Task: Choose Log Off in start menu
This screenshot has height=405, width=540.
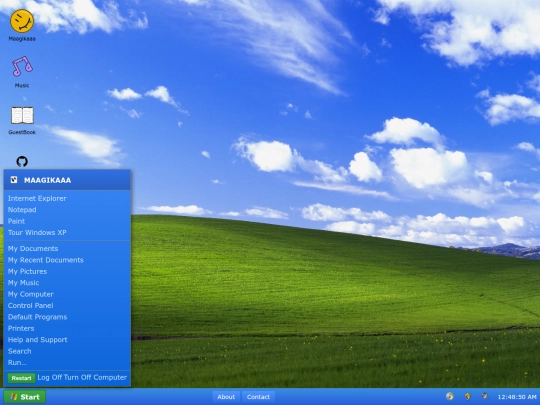Action: point(50,377)
